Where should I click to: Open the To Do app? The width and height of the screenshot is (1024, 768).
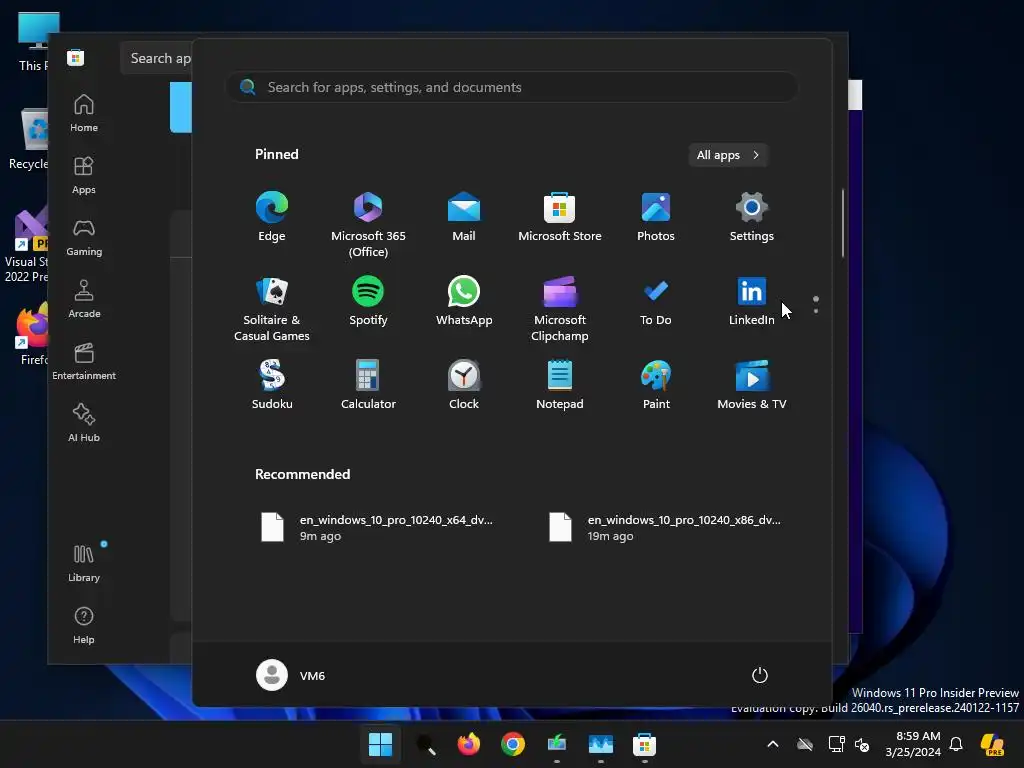(656, 301)
